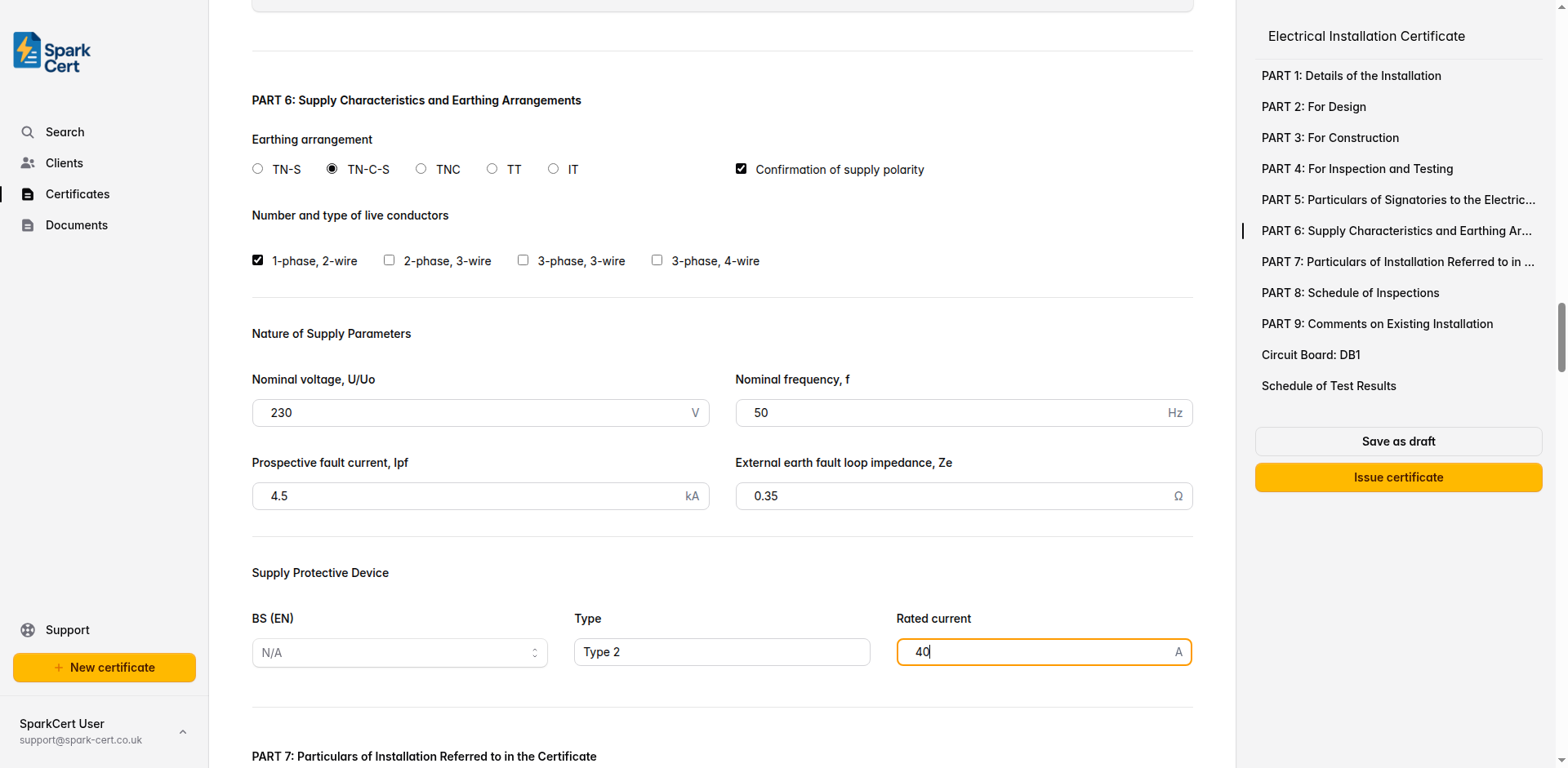Click the Documents file icon
This screenshot has width=1568, height=768.
tap(28, 225)
